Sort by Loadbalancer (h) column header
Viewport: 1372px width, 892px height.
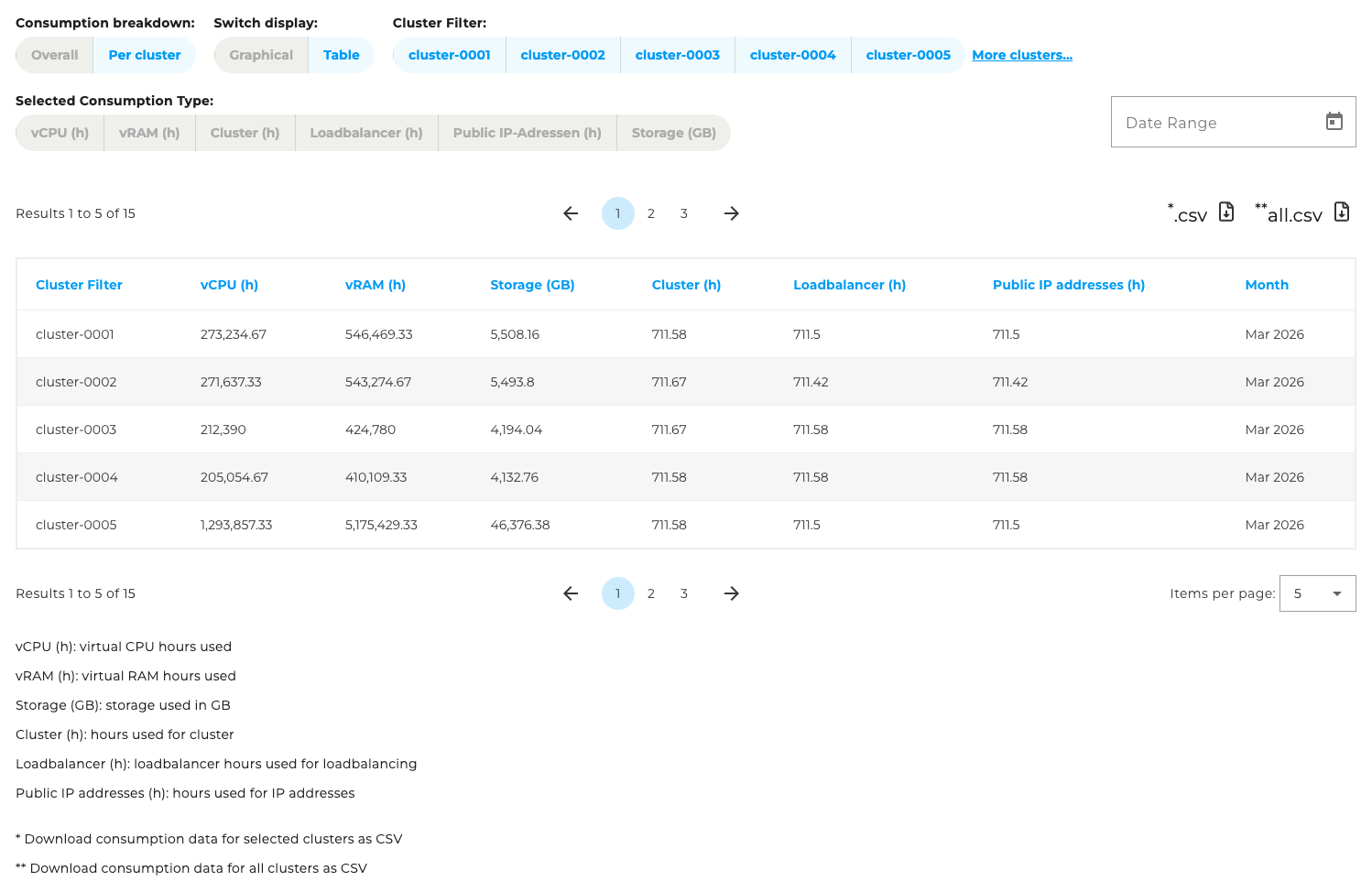tap(849, 285)
